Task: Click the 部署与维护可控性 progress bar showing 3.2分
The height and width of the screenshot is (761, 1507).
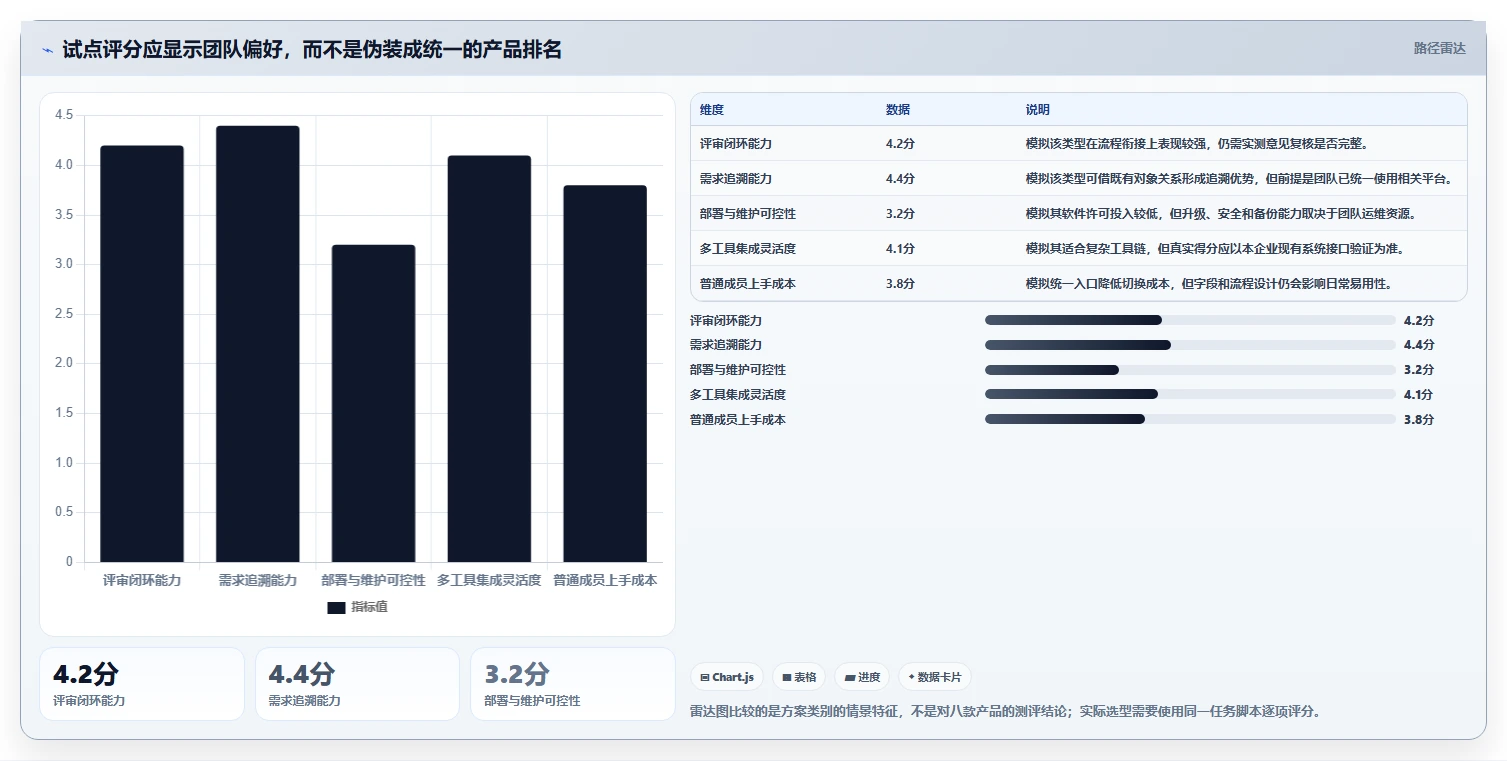Action: (1190, 370)
